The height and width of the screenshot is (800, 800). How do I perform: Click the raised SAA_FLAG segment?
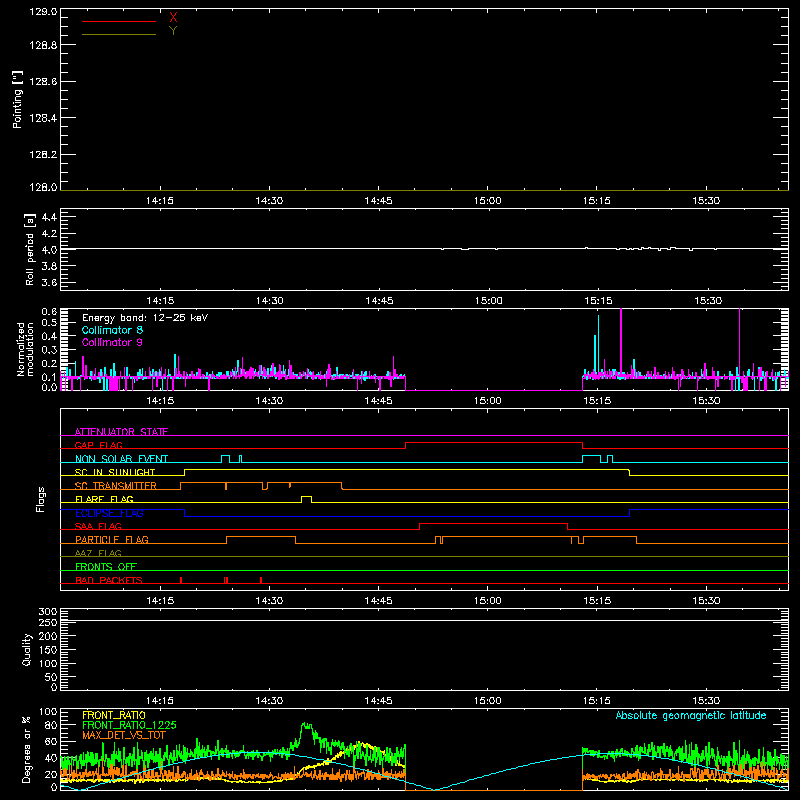point(493,523)
